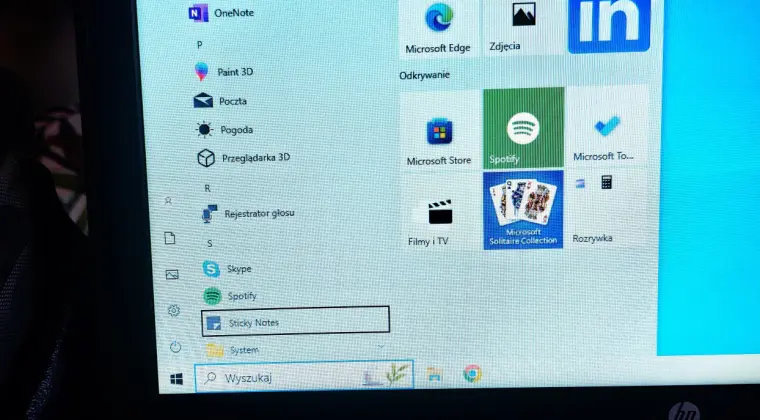Click the Wyszukaj search box

click(304, 376)
